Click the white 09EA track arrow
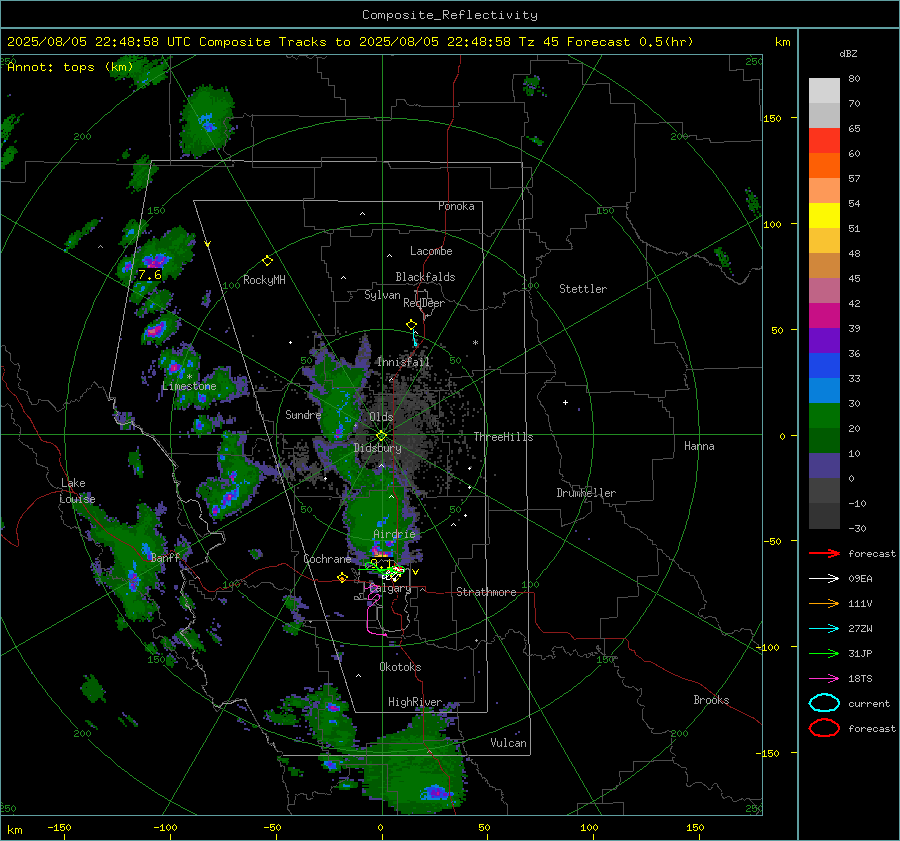Image resolution: width=900 pixels, height=841 pixels. pos(824,579)
